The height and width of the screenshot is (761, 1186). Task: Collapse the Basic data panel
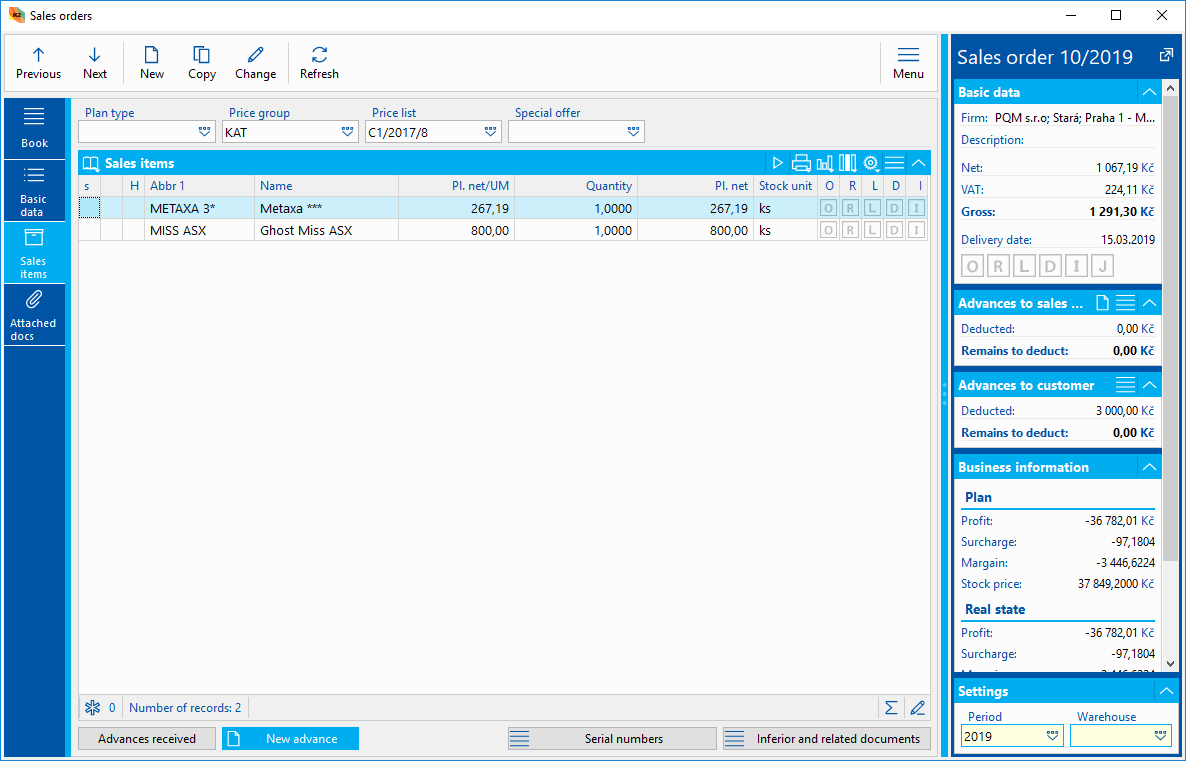click(x=1150, y=92)
